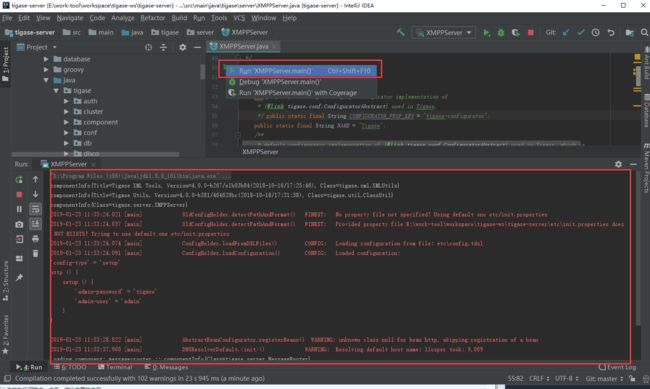Open the Event Log
The width and height of the screenshot is (650, 389).
[x=617, y=367]
